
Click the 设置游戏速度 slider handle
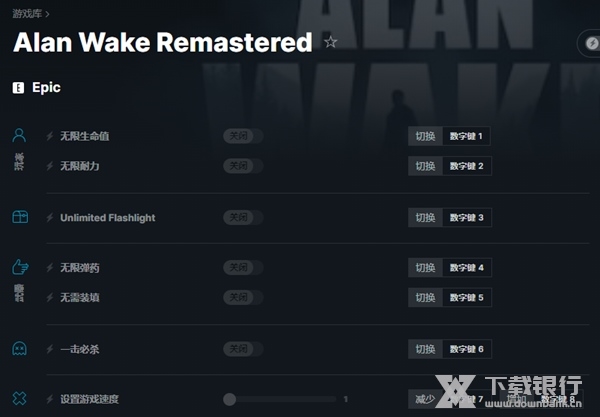(x=230, y=399)
